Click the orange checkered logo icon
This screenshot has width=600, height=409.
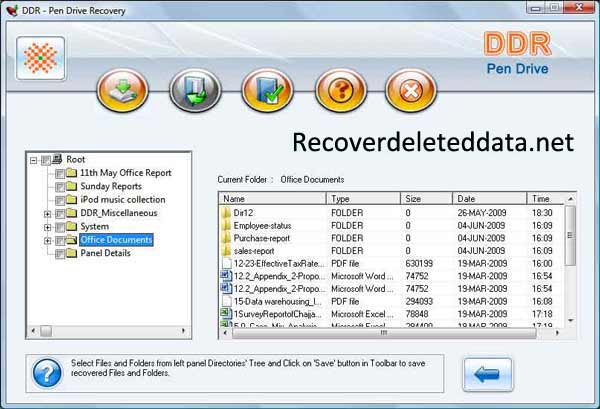click(41, 58)
